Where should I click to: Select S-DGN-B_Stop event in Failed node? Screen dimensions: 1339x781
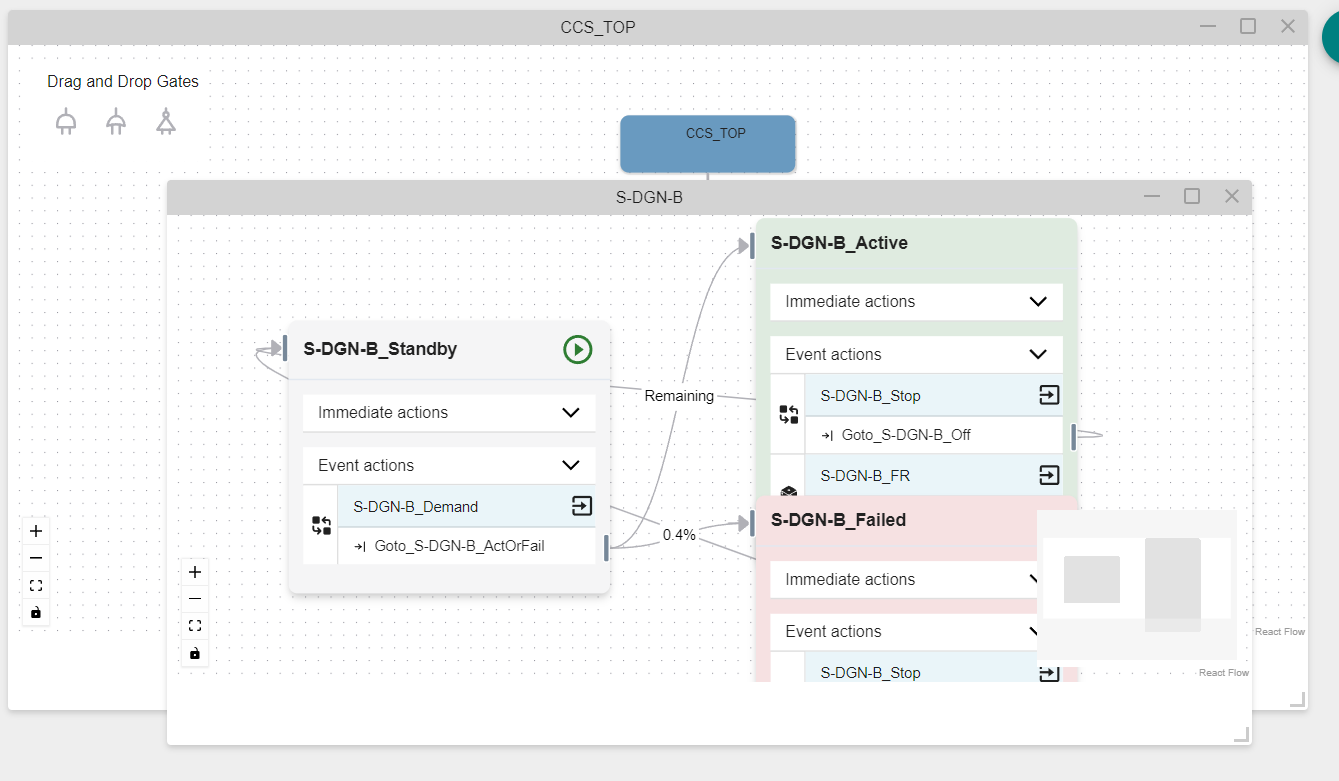click(x=921, y=668)
